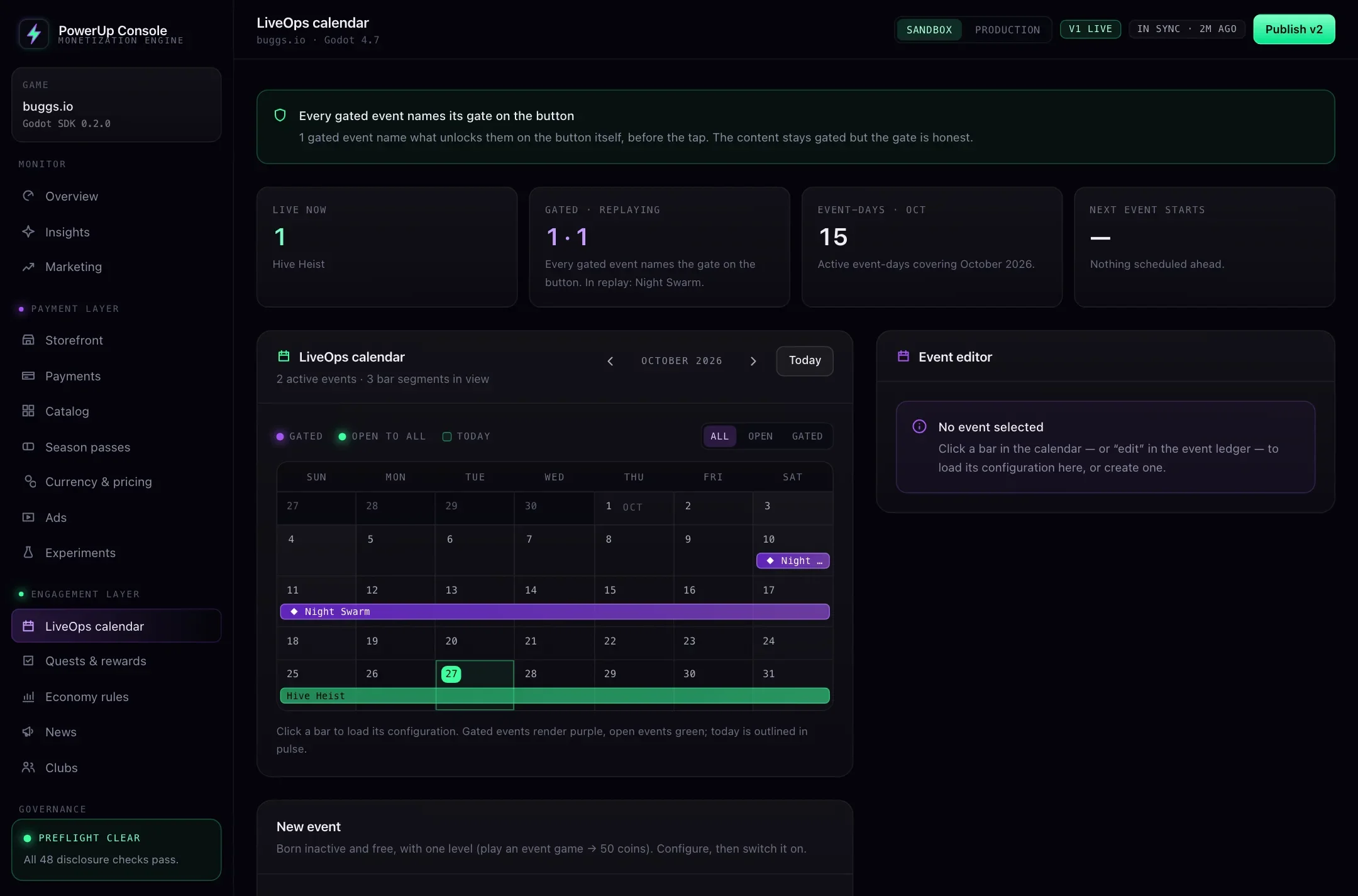Show ALL events in the calendar filter
The image size is (1358, 896).
pyautogui.click(x=720, y=436)
